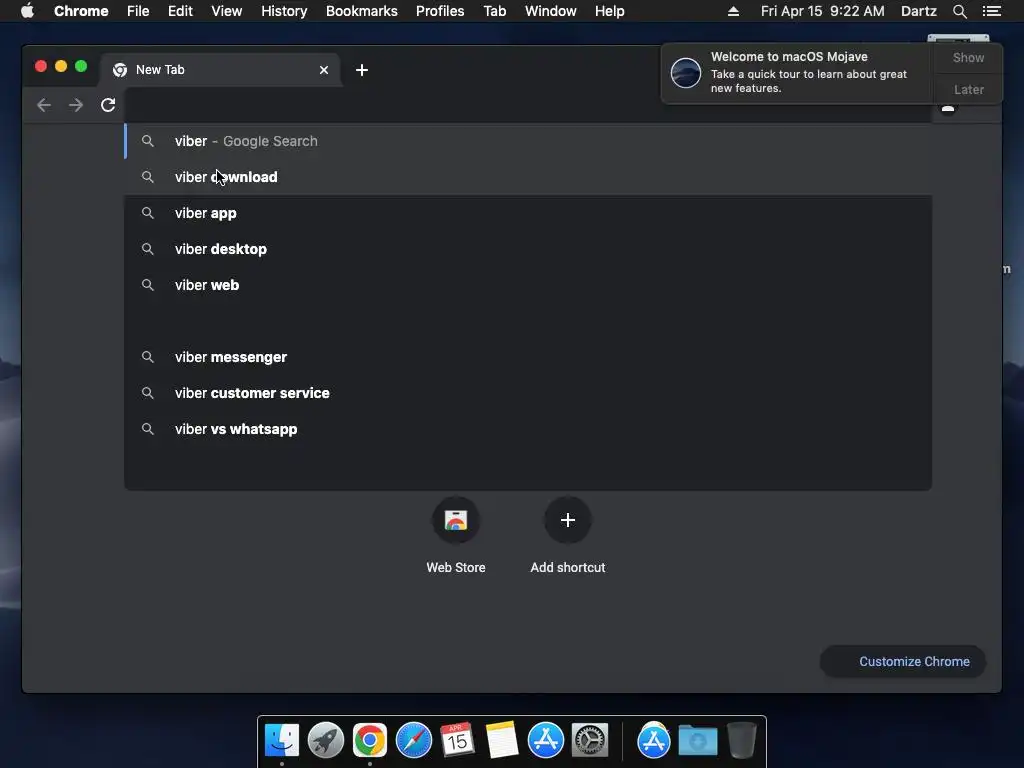Open the File menu
This screenshot has width=1024, height=768.
(x=138, y=11)
